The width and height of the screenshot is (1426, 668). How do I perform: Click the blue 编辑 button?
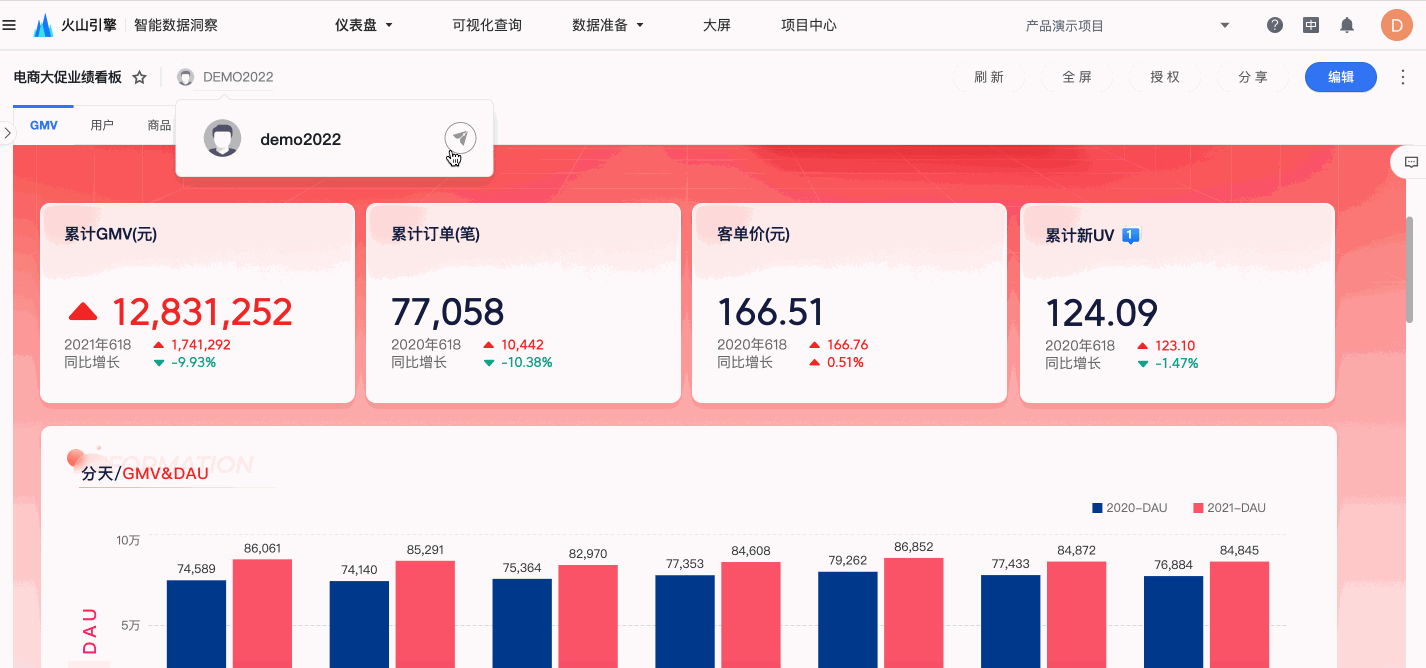point(1341,77)
